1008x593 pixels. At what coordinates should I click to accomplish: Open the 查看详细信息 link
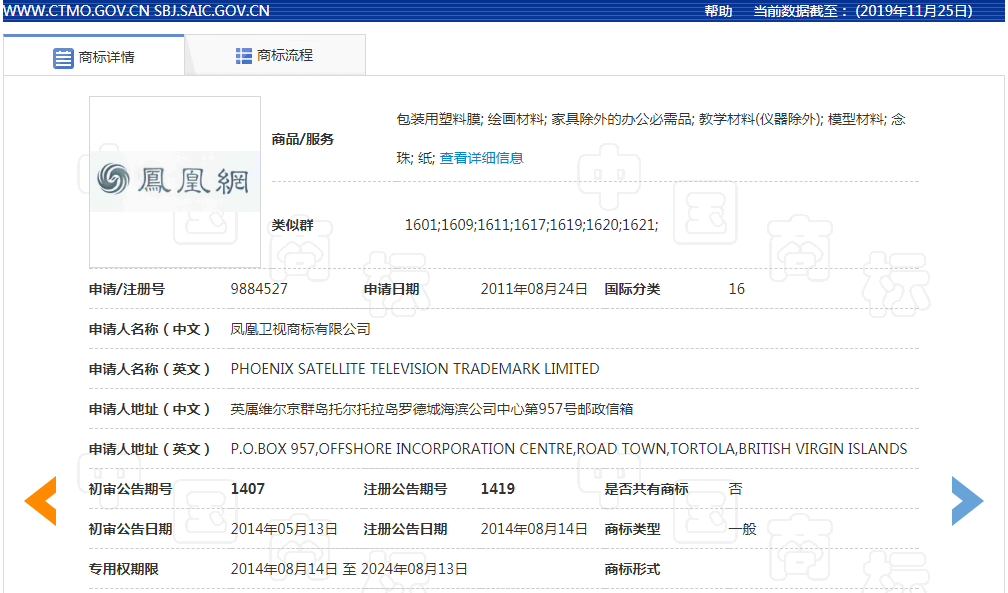click(481, 158)
